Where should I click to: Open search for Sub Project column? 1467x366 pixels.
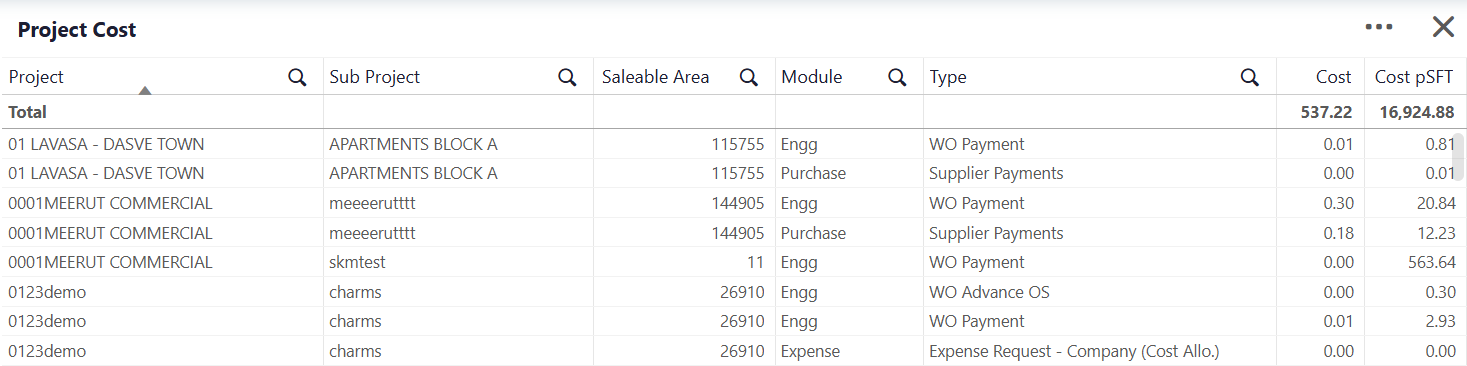567,77
